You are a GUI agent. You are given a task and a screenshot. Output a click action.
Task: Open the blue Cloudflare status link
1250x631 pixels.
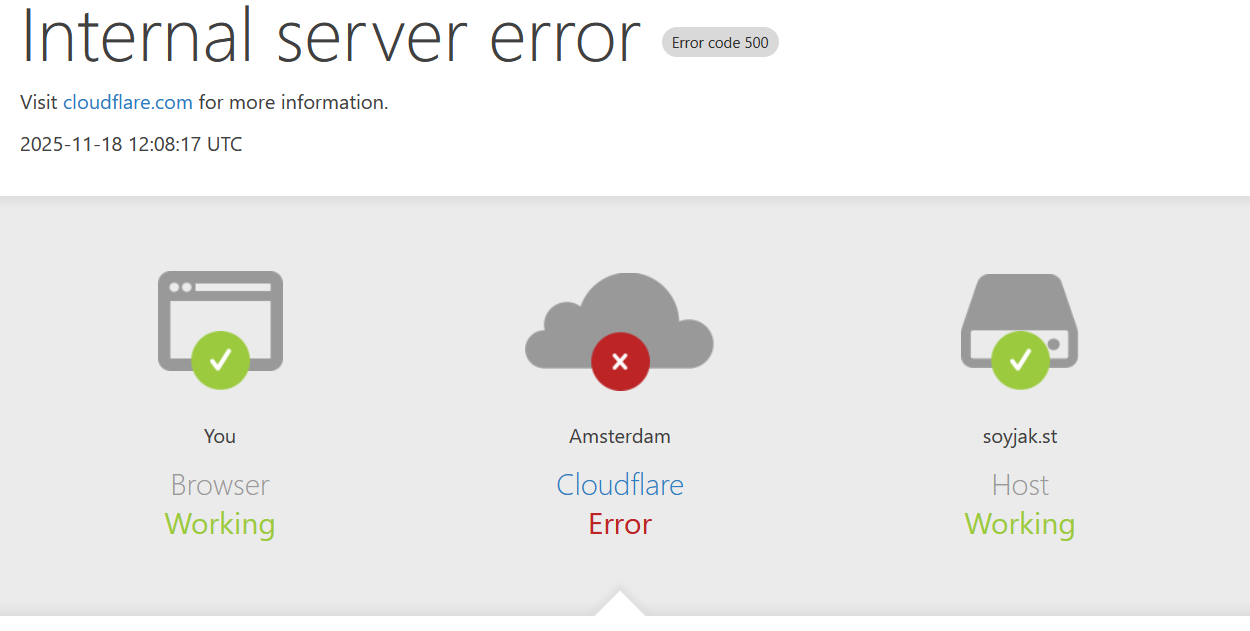[620, 485]
